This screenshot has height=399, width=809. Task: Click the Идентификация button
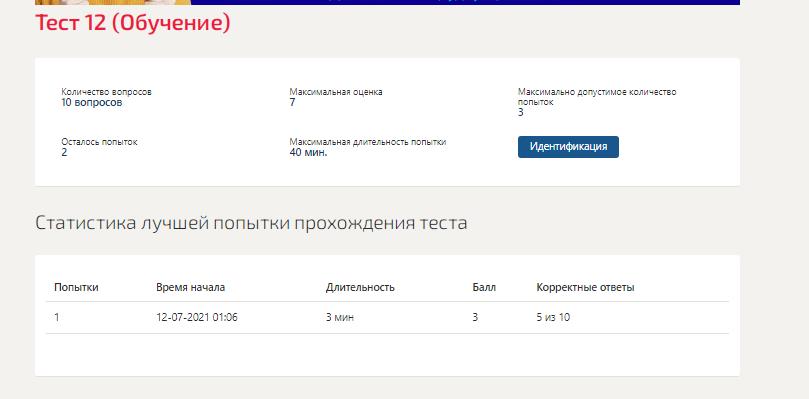(x=568, y=147)
